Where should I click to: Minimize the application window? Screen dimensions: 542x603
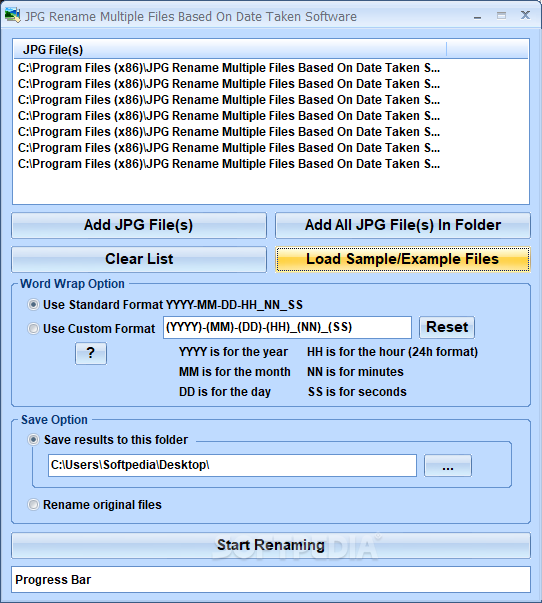point(478,17)
